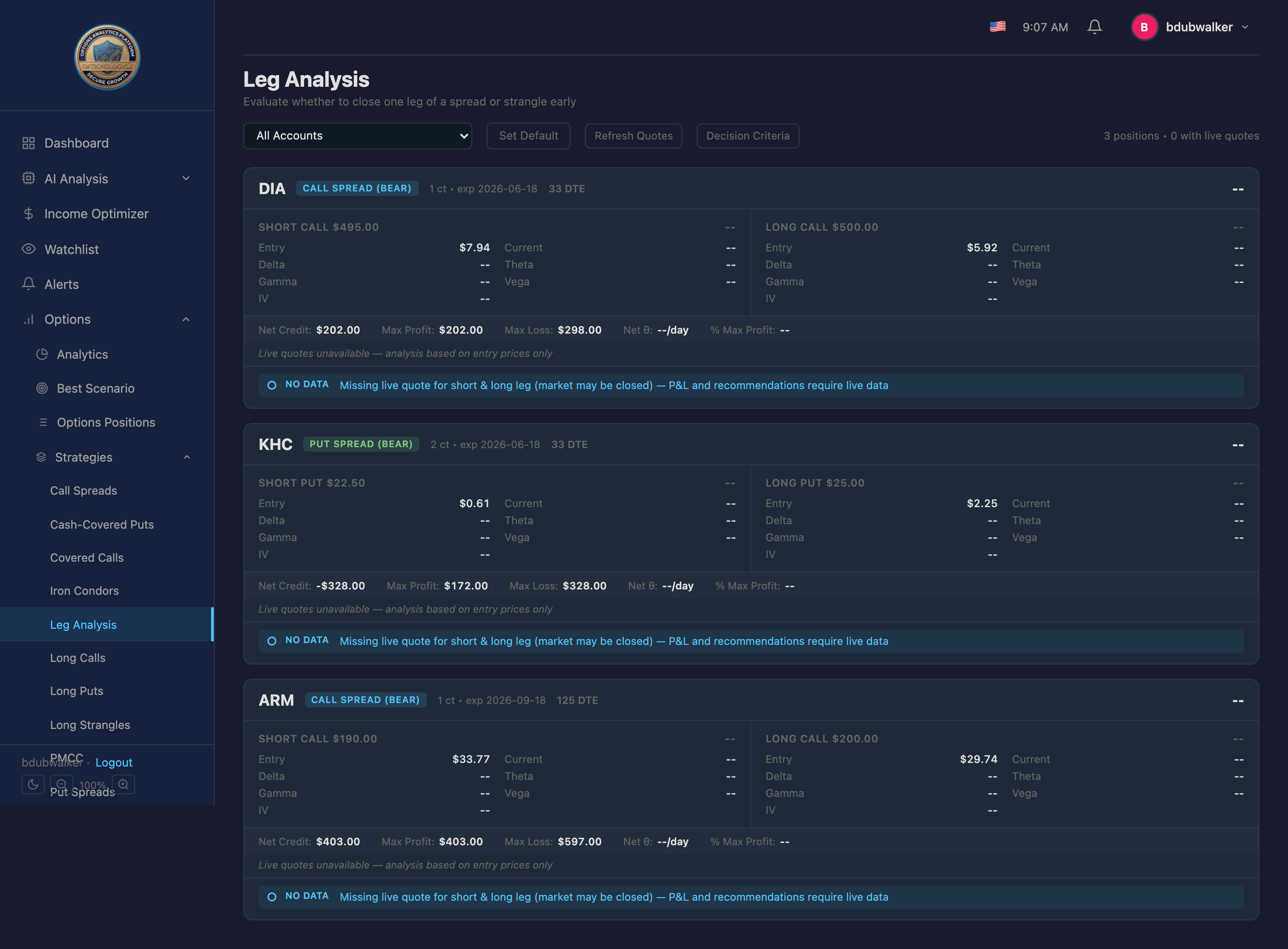Click the DIA ticker heading

[272, 188]
